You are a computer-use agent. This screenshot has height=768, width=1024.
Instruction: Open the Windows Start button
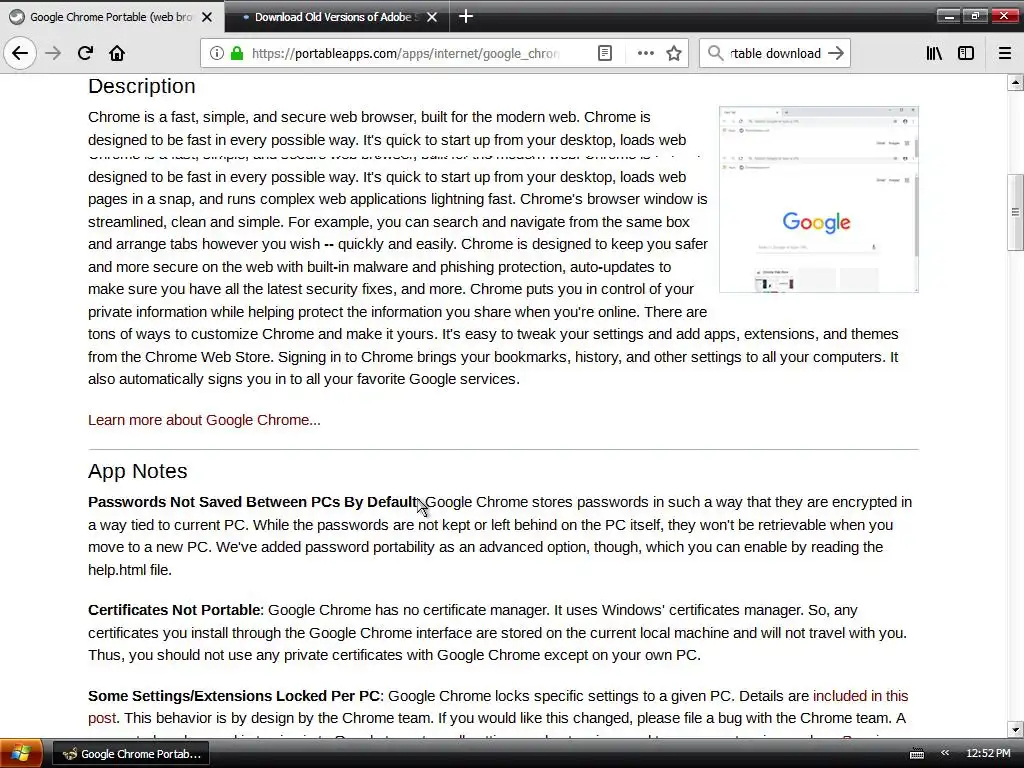pyautogui.click(x=21, y=753)
